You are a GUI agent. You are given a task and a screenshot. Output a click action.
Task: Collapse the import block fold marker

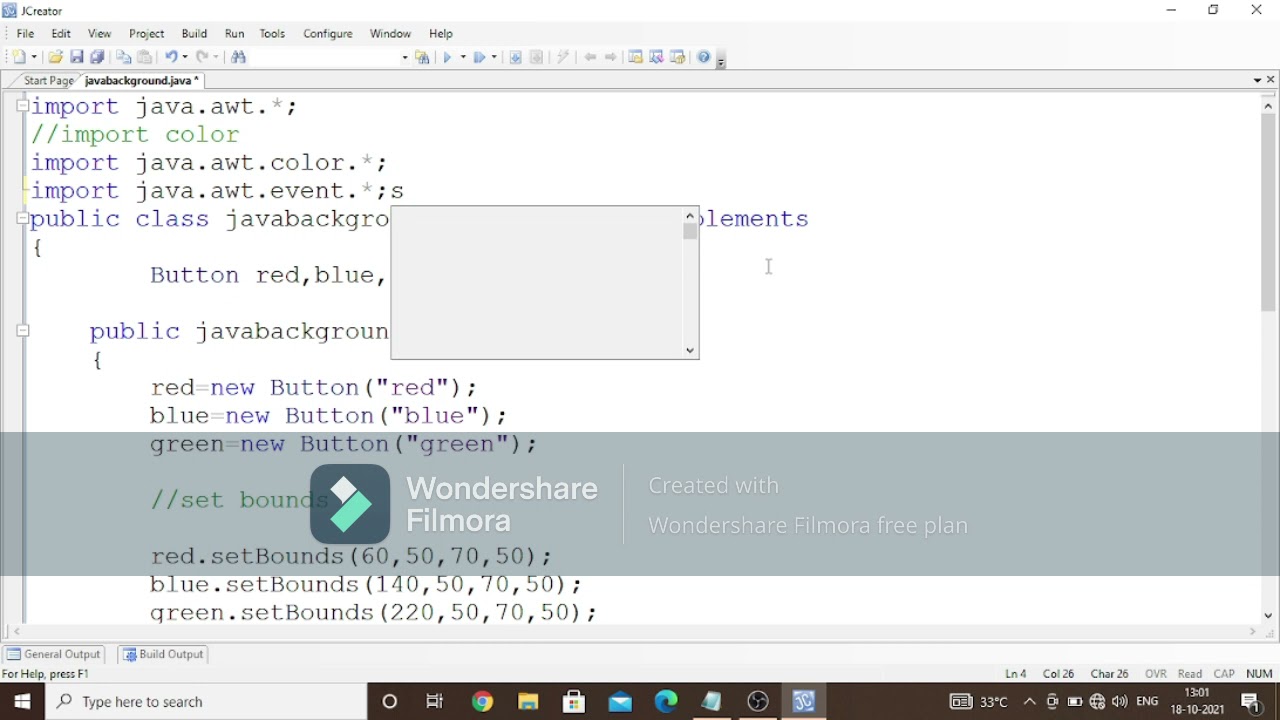(22, 105)
